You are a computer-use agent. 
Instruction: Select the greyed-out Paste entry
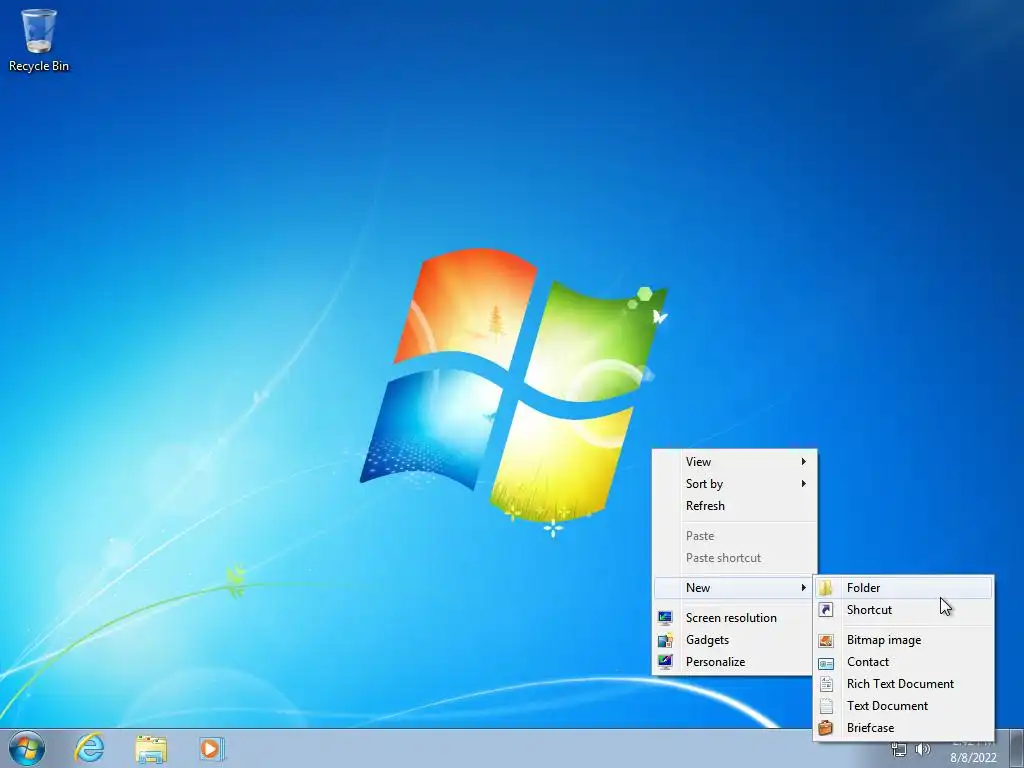point(735,536)
